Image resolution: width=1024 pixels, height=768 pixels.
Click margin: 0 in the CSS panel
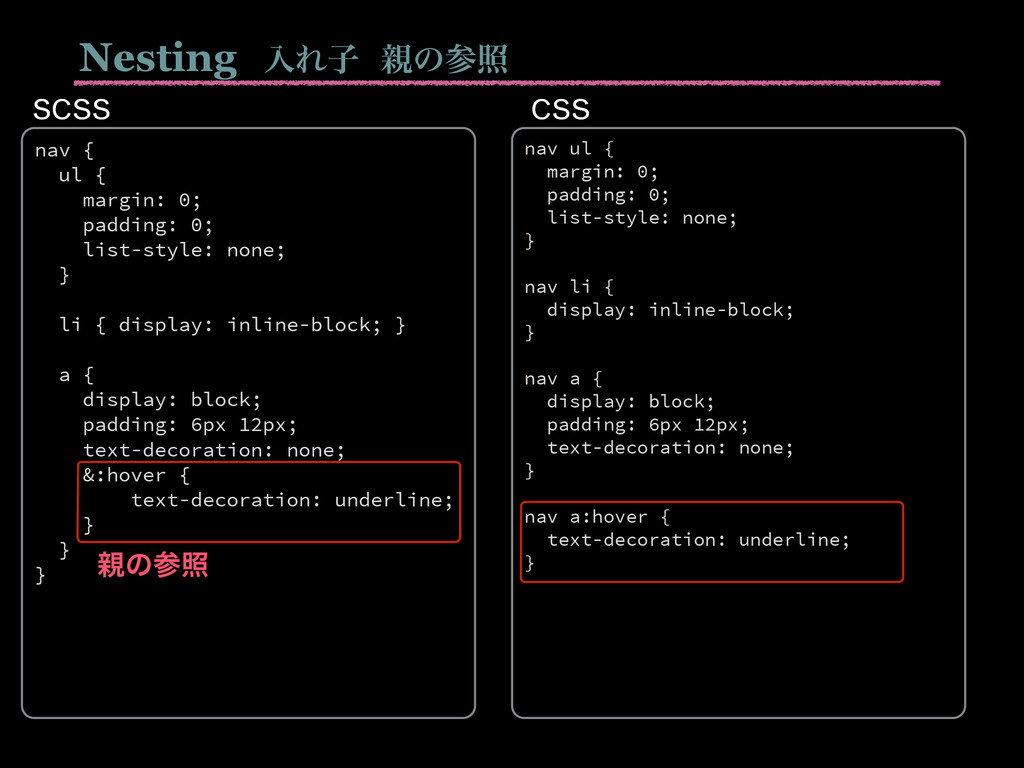click(602, 172)
